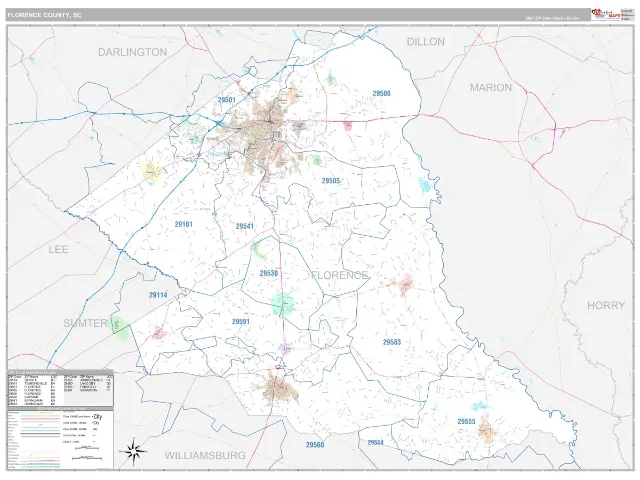Screen dimensions: 640x480
Task: Select the WILLIAMSBURG county label
Action: (205, 456)
